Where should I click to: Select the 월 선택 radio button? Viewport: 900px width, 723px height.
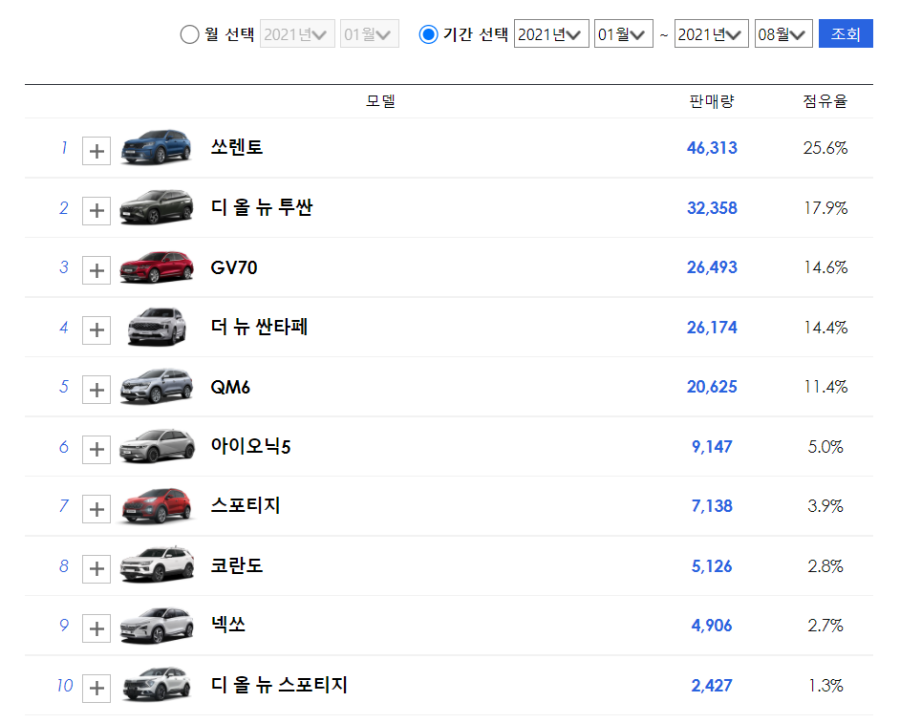click(189, 34)
